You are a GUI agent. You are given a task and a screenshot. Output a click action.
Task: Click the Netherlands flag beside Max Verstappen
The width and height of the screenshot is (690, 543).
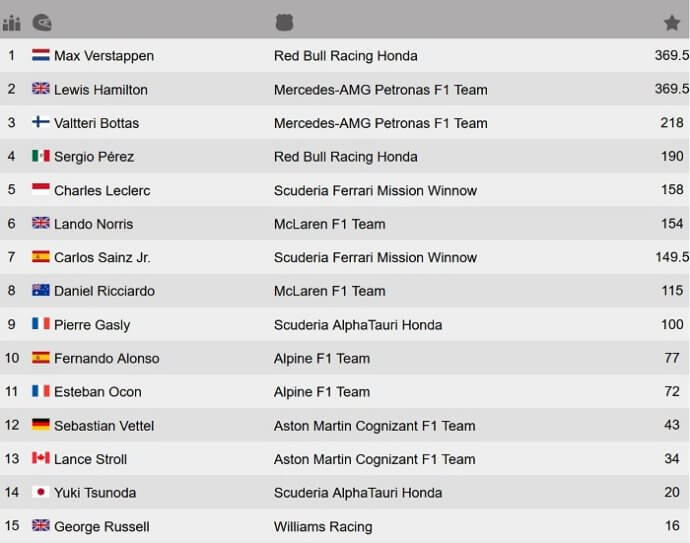point(40,55)
